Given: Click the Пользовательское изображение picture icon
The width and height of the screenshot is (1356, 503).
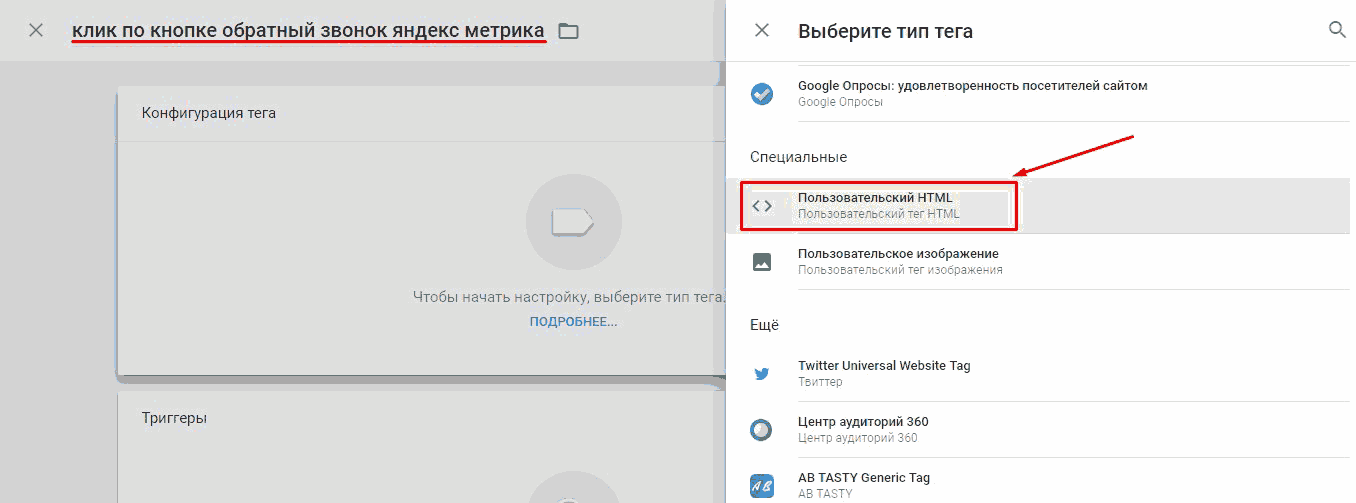Looking at the screenshot, I should click(762, 262).
